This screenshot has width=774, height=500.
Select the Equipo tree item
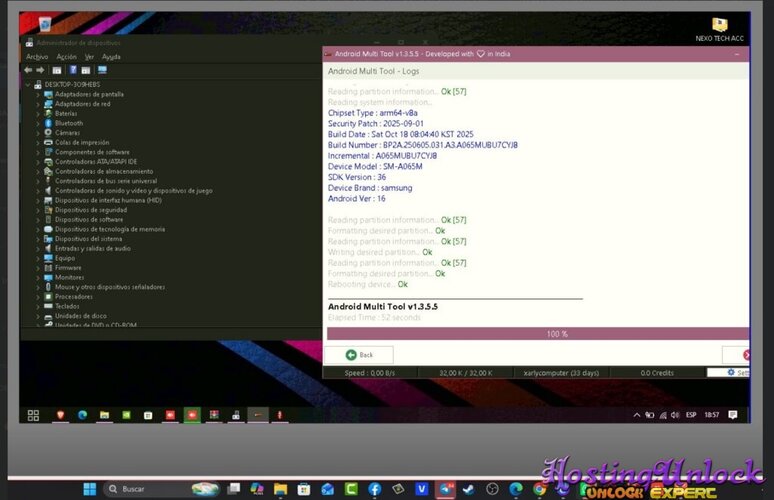click(x=65, y=258)
